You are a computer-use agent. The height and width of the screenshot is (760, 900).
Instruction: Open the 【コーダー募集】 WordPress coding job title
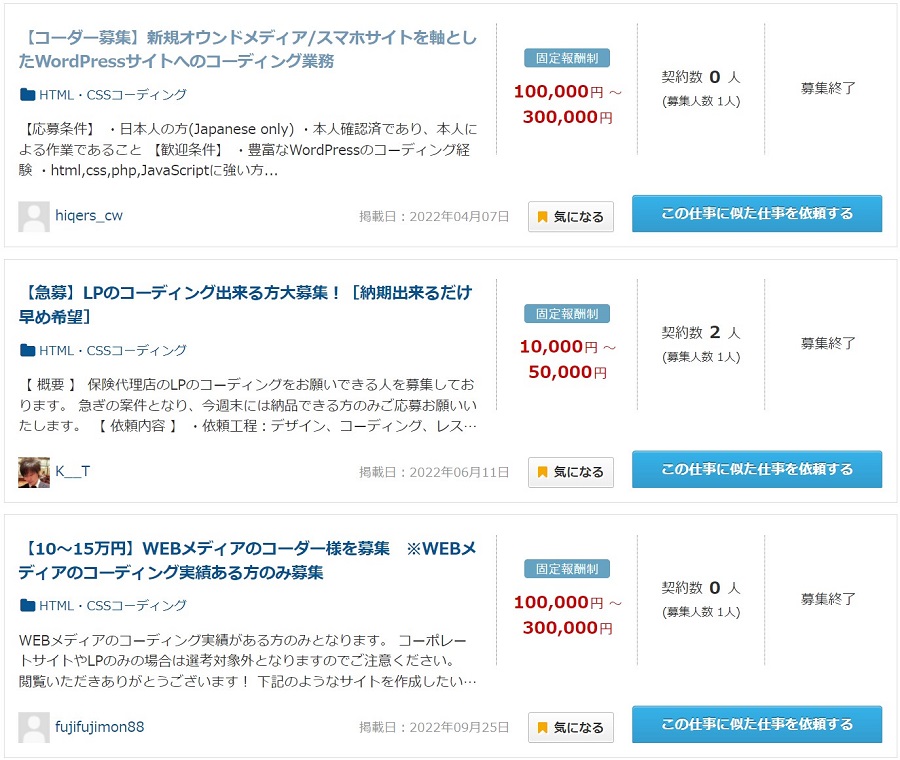[247, 49]
